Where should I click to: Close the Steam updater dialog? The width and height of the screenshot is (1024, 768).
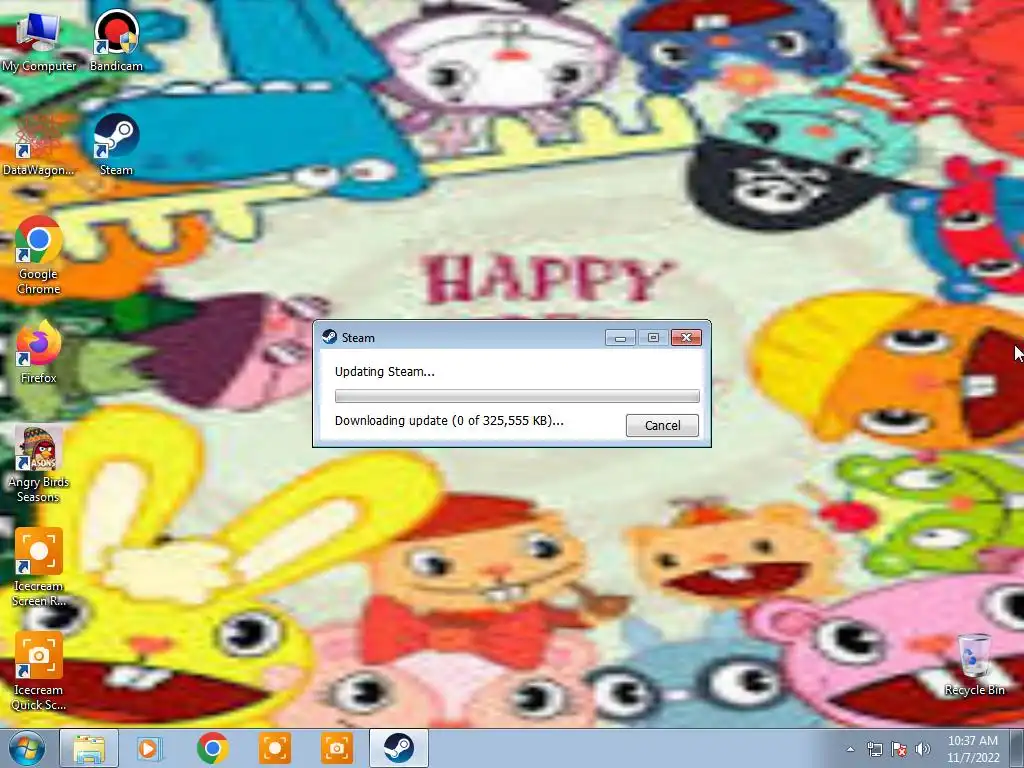click(x=686, y=338)
